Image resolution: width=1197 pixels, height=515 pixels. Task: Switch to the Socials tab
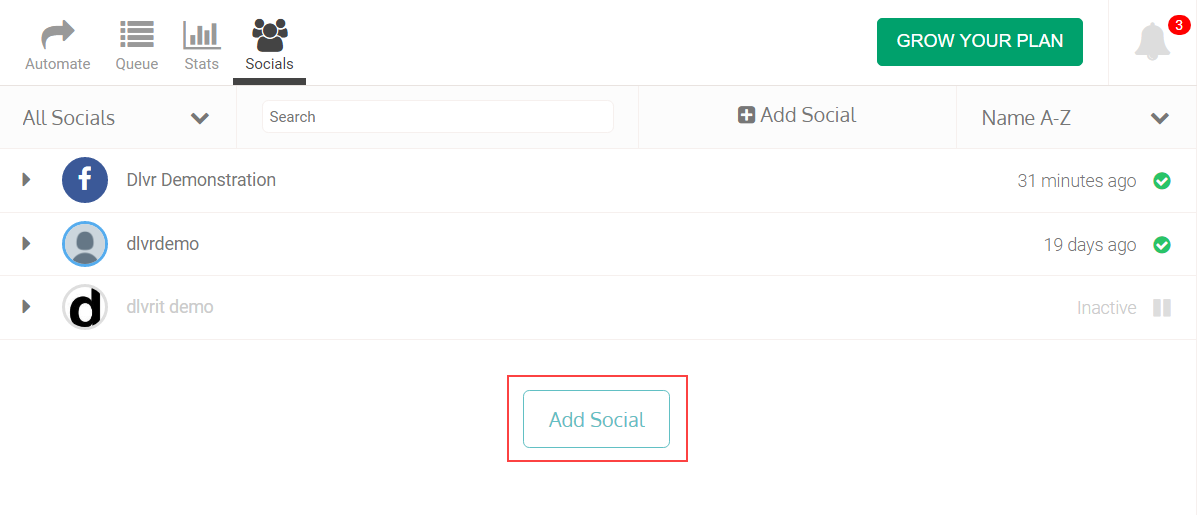(x=269, y=46)
